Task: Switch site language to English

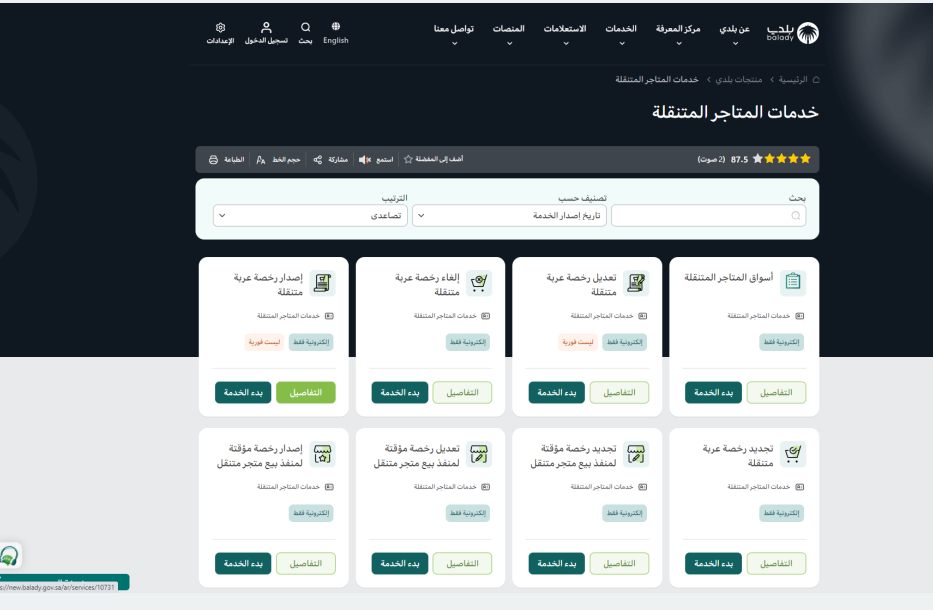Action: [336, 33]
